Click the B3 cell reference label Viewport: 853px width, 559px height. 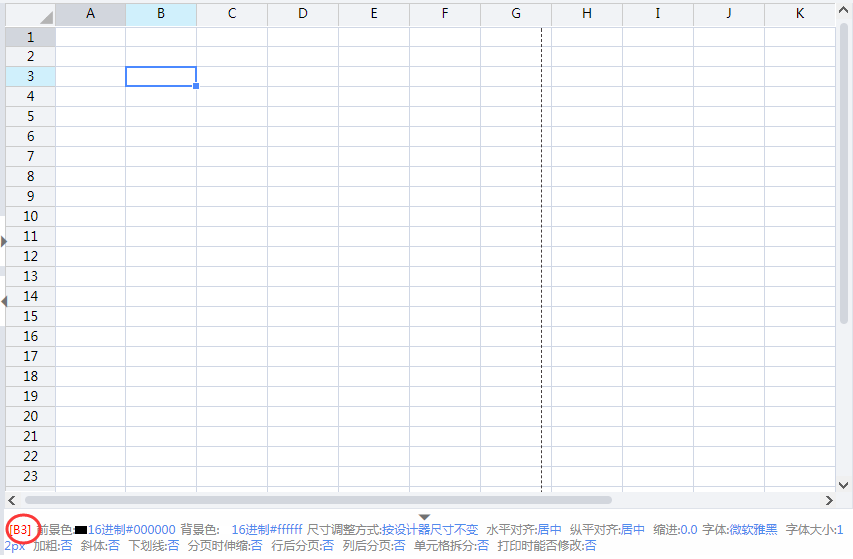coord(20,529)
